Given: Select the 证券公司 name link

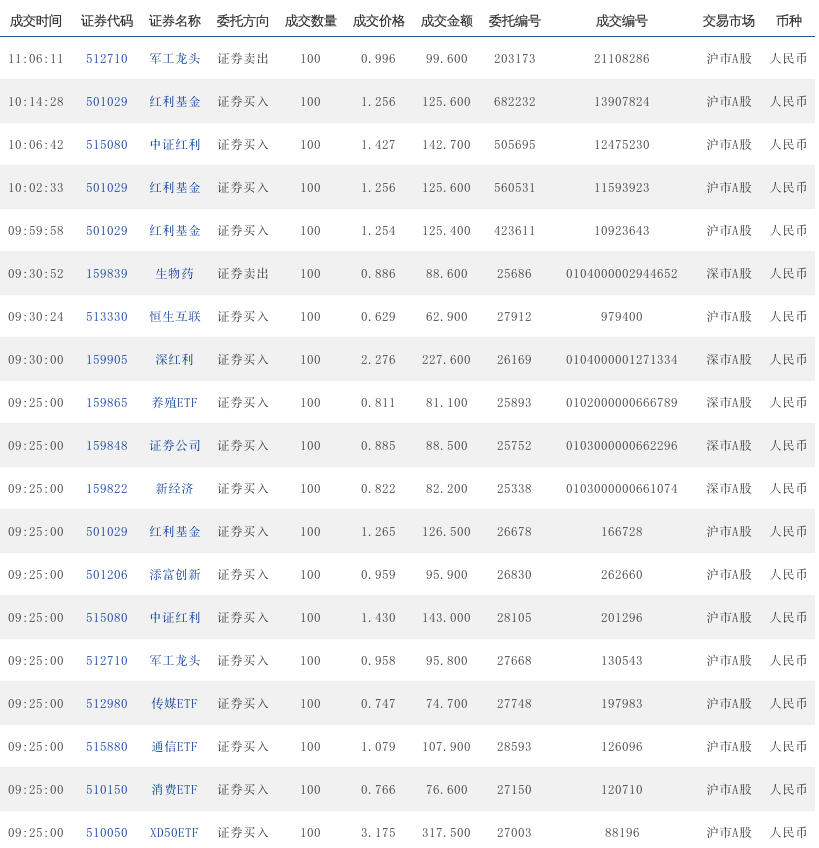Looking at the screenshot, I should tap(175, 446).
